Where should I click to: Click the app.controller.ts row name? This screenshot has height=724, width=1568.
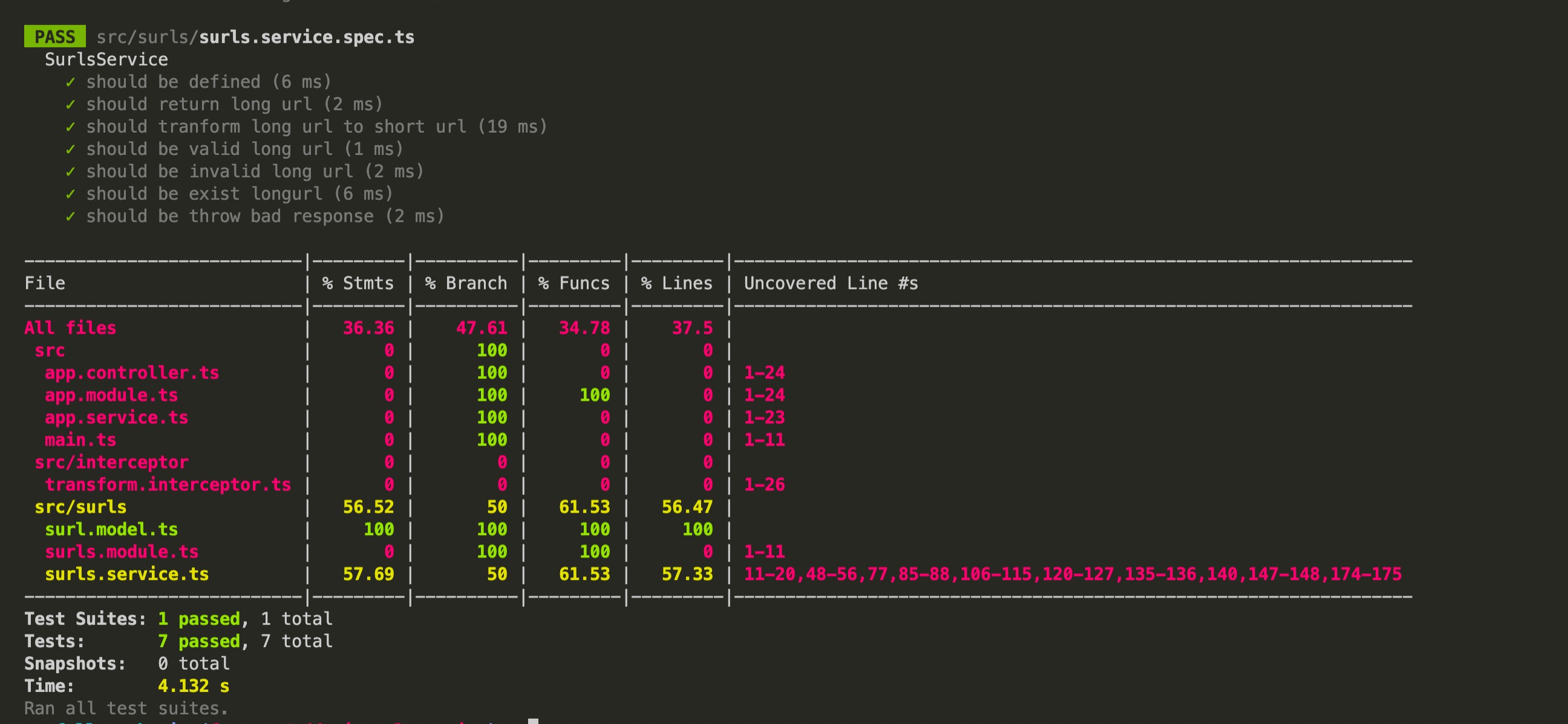coord(131,373)
